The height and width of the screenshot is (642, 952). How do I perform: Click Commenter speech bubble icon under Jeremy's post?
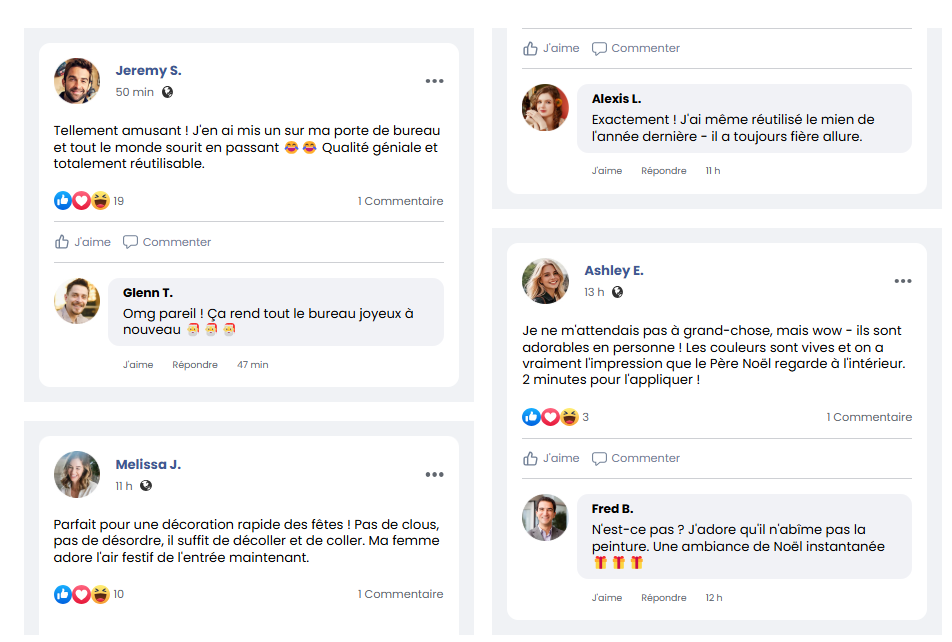click(x=130, y=242)
